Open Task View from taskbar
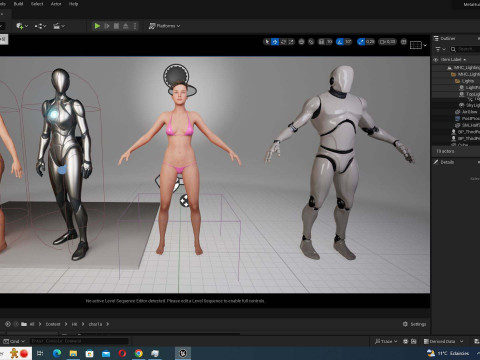 click(40, 353)
